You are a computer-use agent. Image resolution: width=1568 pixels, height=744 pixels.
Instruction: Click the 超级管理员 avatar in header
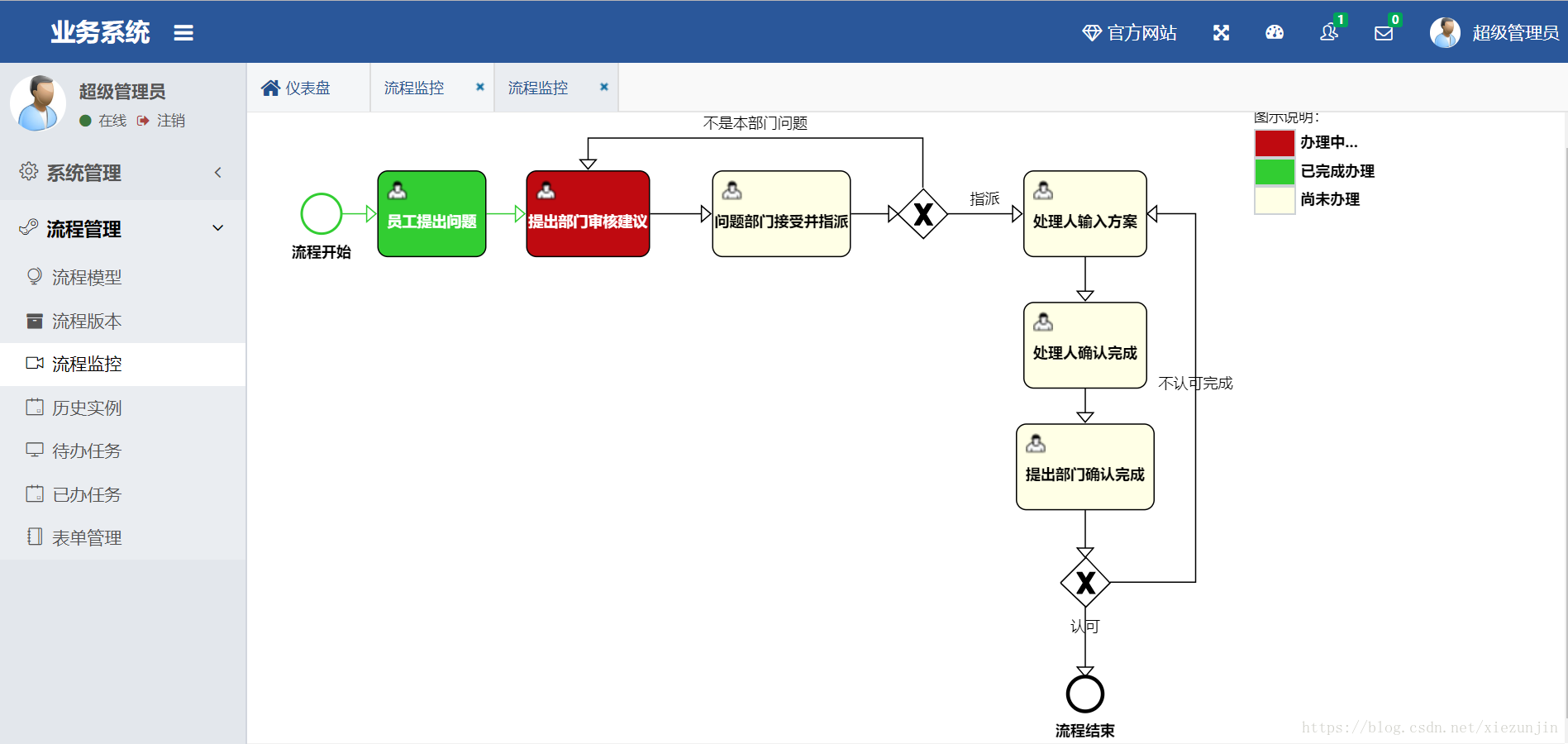click(x=1445, y=32)
